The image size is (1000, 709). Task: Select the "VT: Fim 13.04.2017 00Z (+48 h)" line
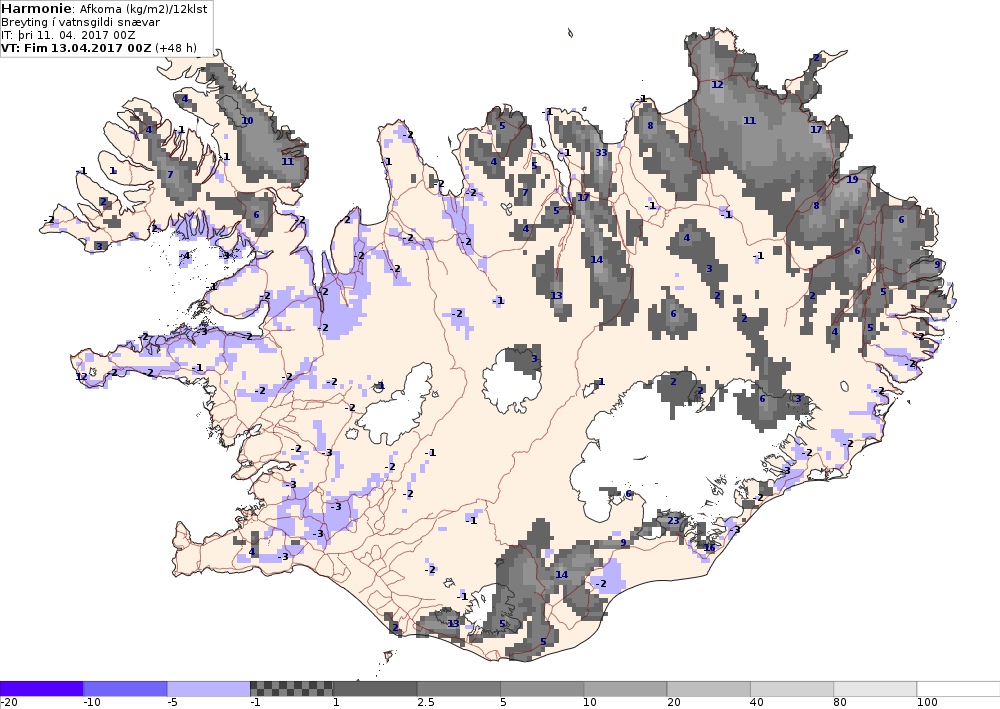pos(99,48)
